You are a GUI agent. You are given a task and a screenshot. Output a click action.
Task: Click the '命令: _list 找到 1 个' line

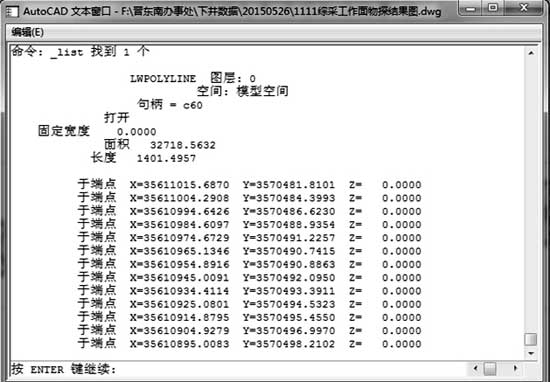[81, 52]
